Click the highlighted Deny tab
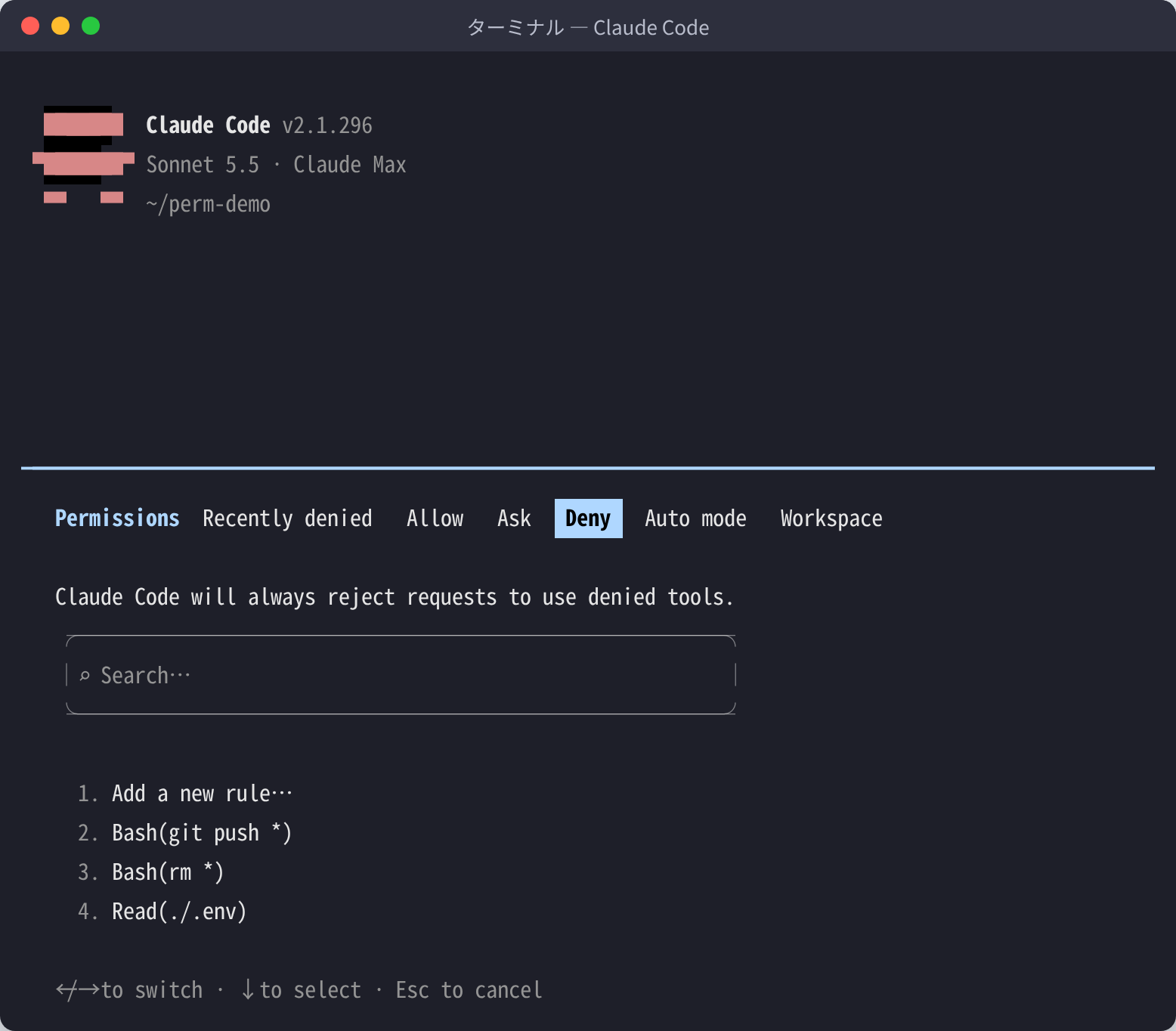This screenshot has height=1031, width=1176. pyautogui.click(x=588, y=519)
